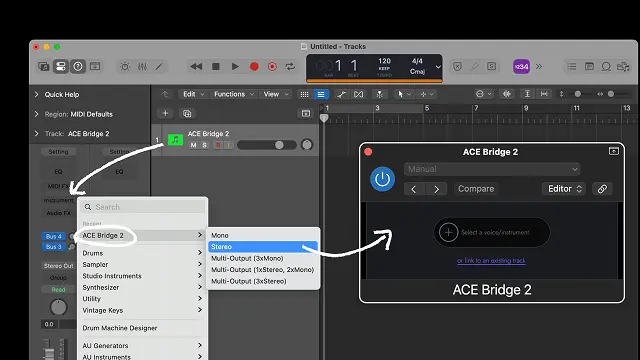This screenshot has width=640, height=360.
Task: Open the Note Pads icon
Action: click(x=589, y=67)
